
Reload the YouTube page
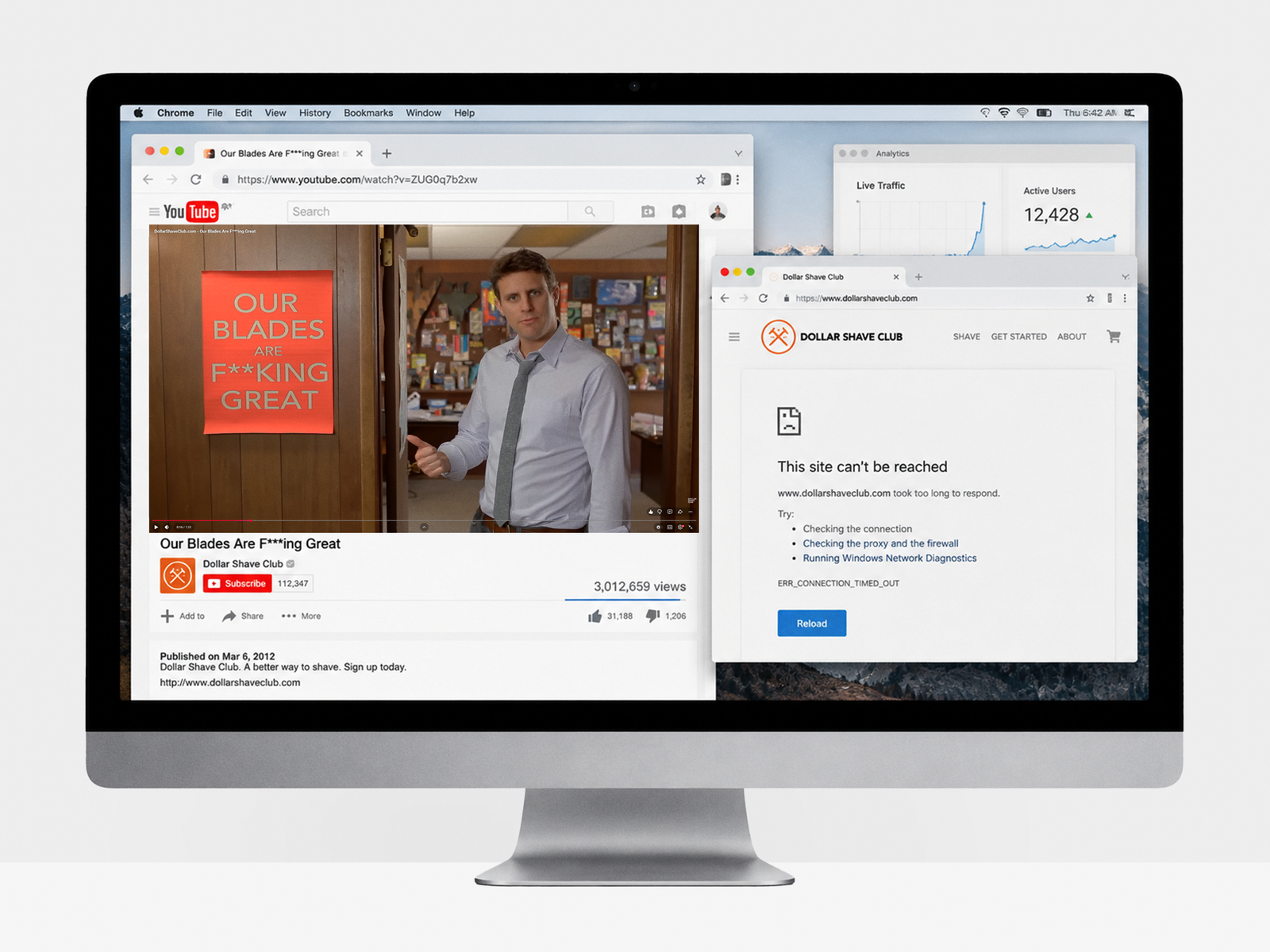point(196,179)
